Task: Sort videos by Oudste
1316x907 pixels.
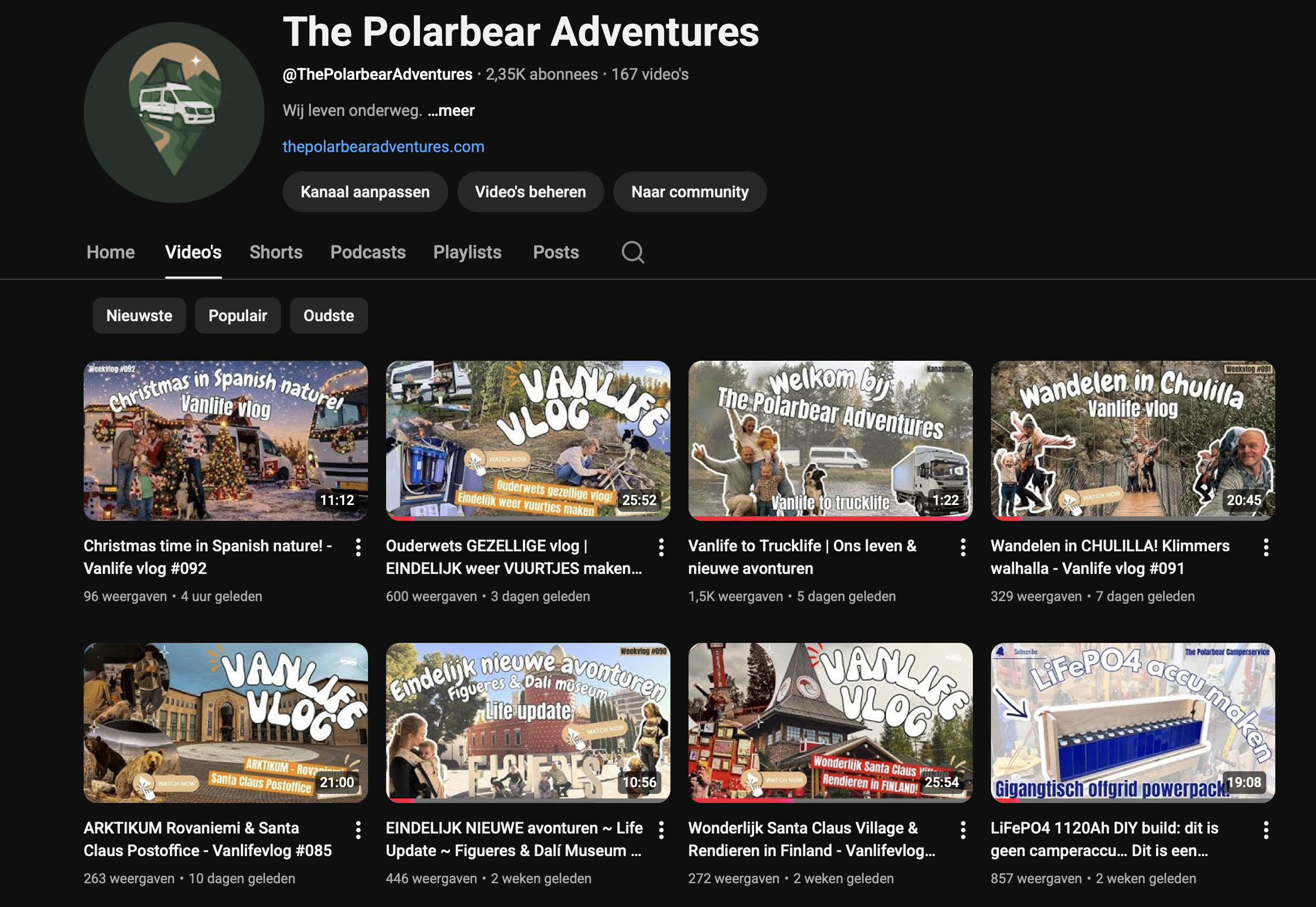Action: pyautogui.click(x=329, y=316)
